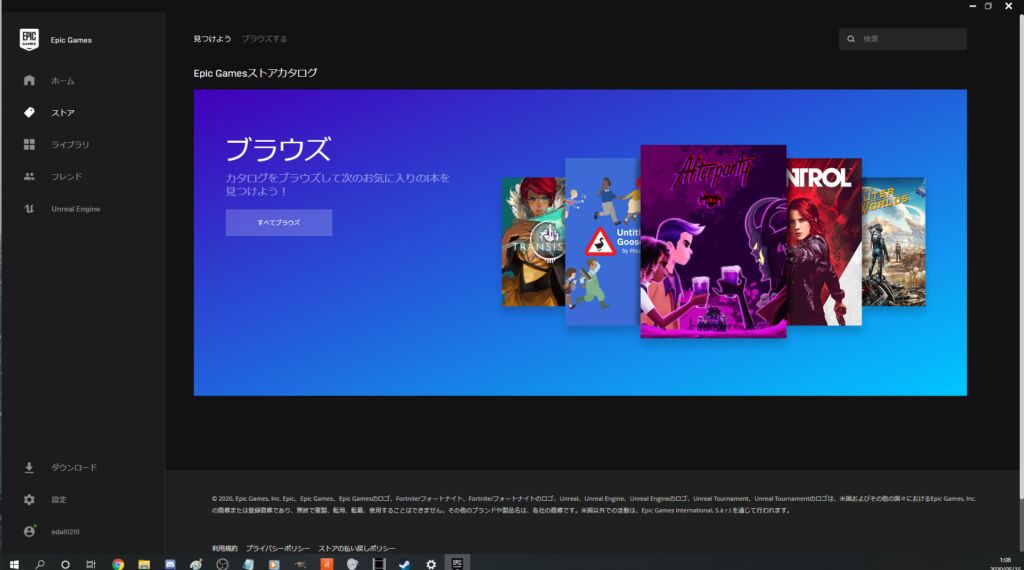Image resolution: width=1024 pixels, height=570 pixels.
Task: Click the Control game cover
Action: click(824, 242)
